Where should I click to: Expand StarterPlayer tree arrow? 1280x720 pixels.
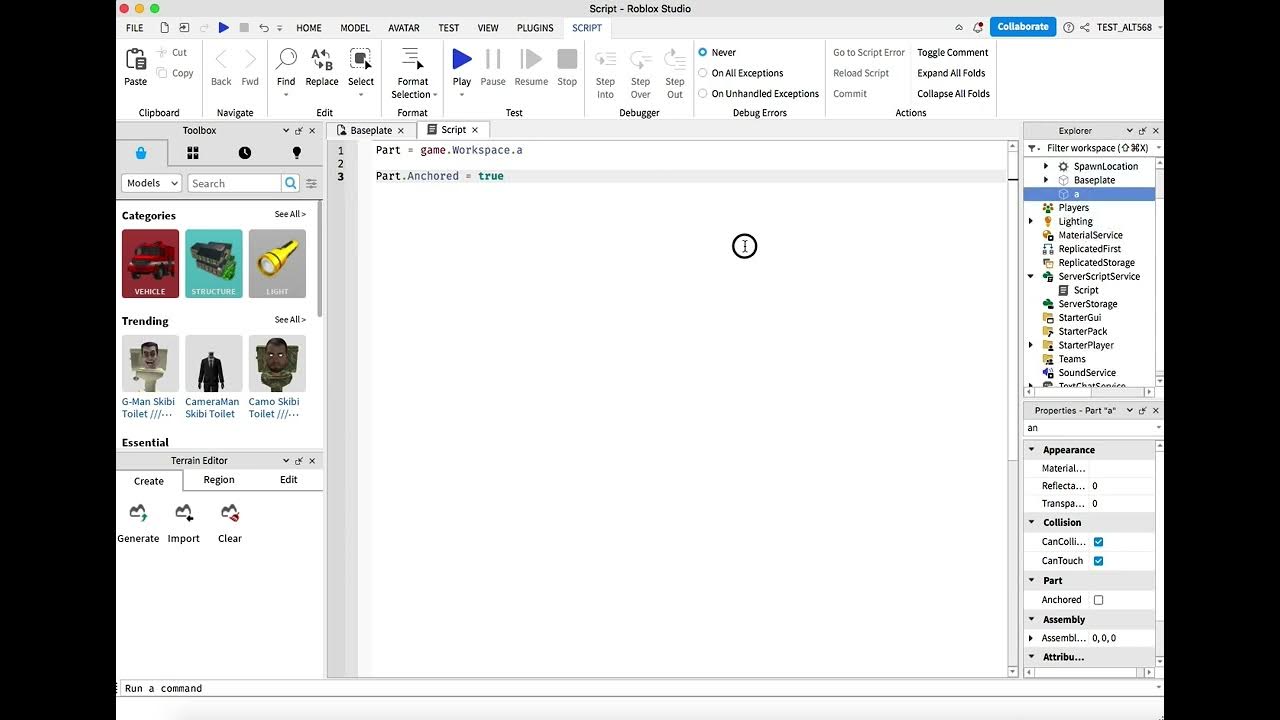click(1031, 345)
